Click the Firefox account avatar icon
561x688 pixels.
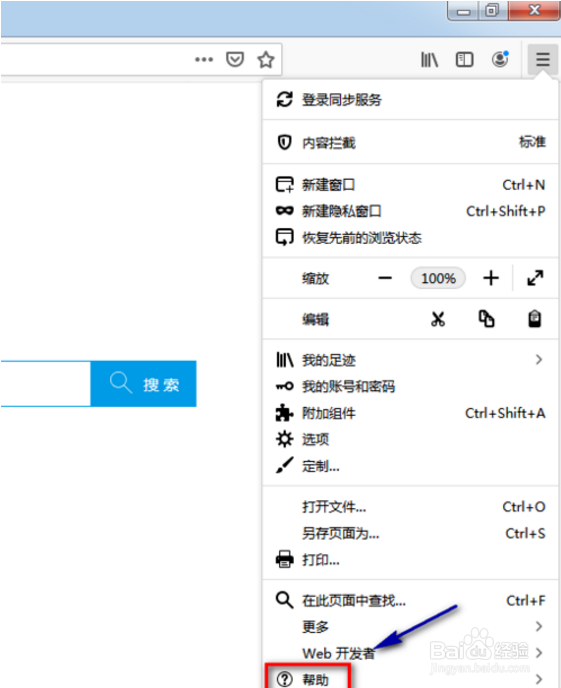[500, 59]
